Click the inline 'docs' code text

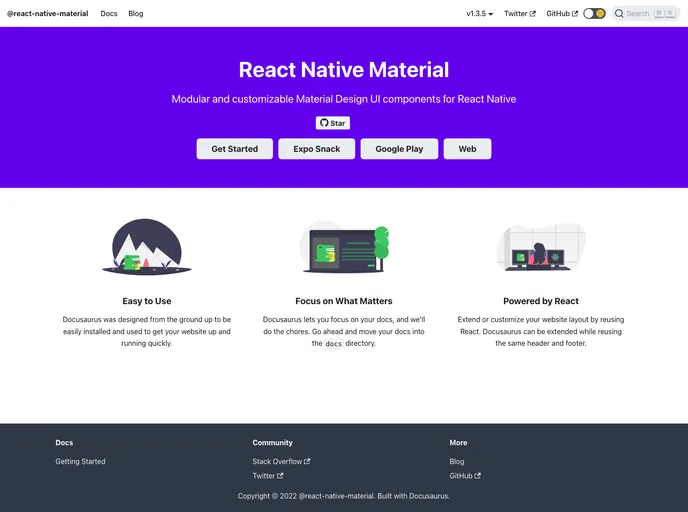click(x=333, y=344)
